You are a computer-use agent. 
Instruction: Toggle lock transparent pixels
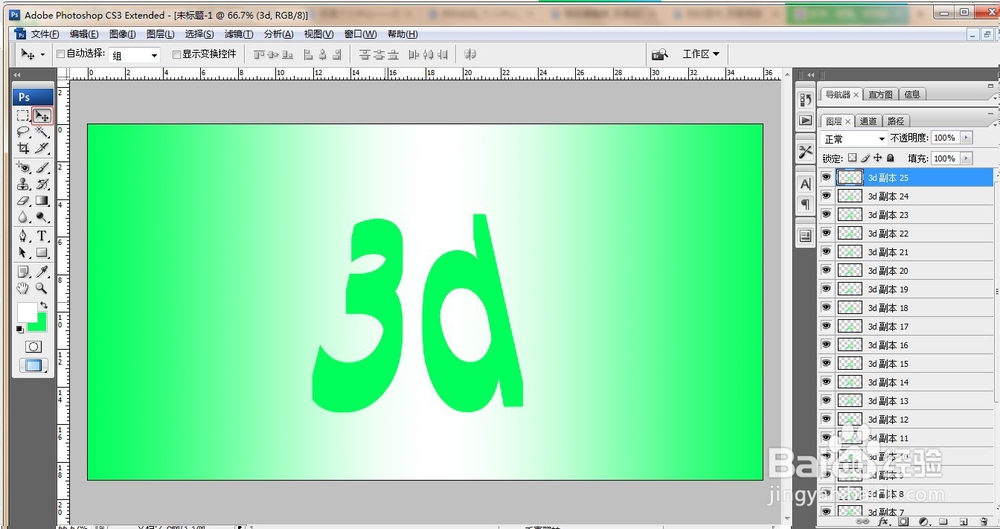click(852, 158)
